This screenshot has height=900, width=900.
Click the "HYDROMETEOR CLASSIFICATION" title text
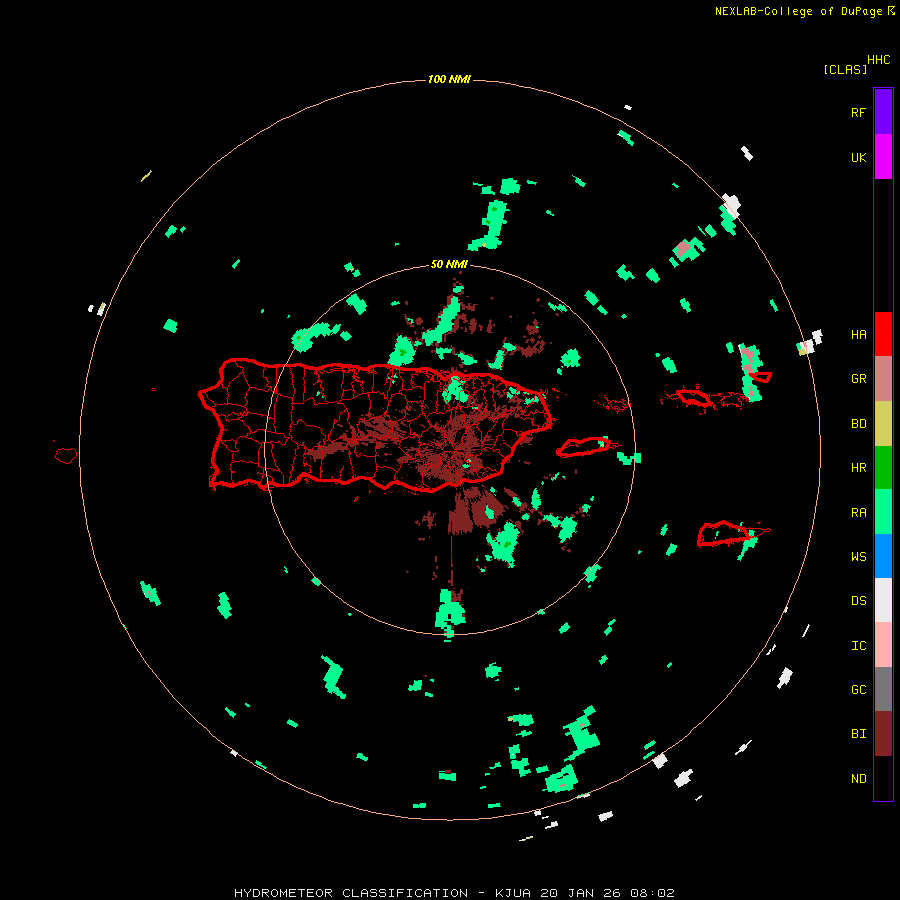[351, 893]
